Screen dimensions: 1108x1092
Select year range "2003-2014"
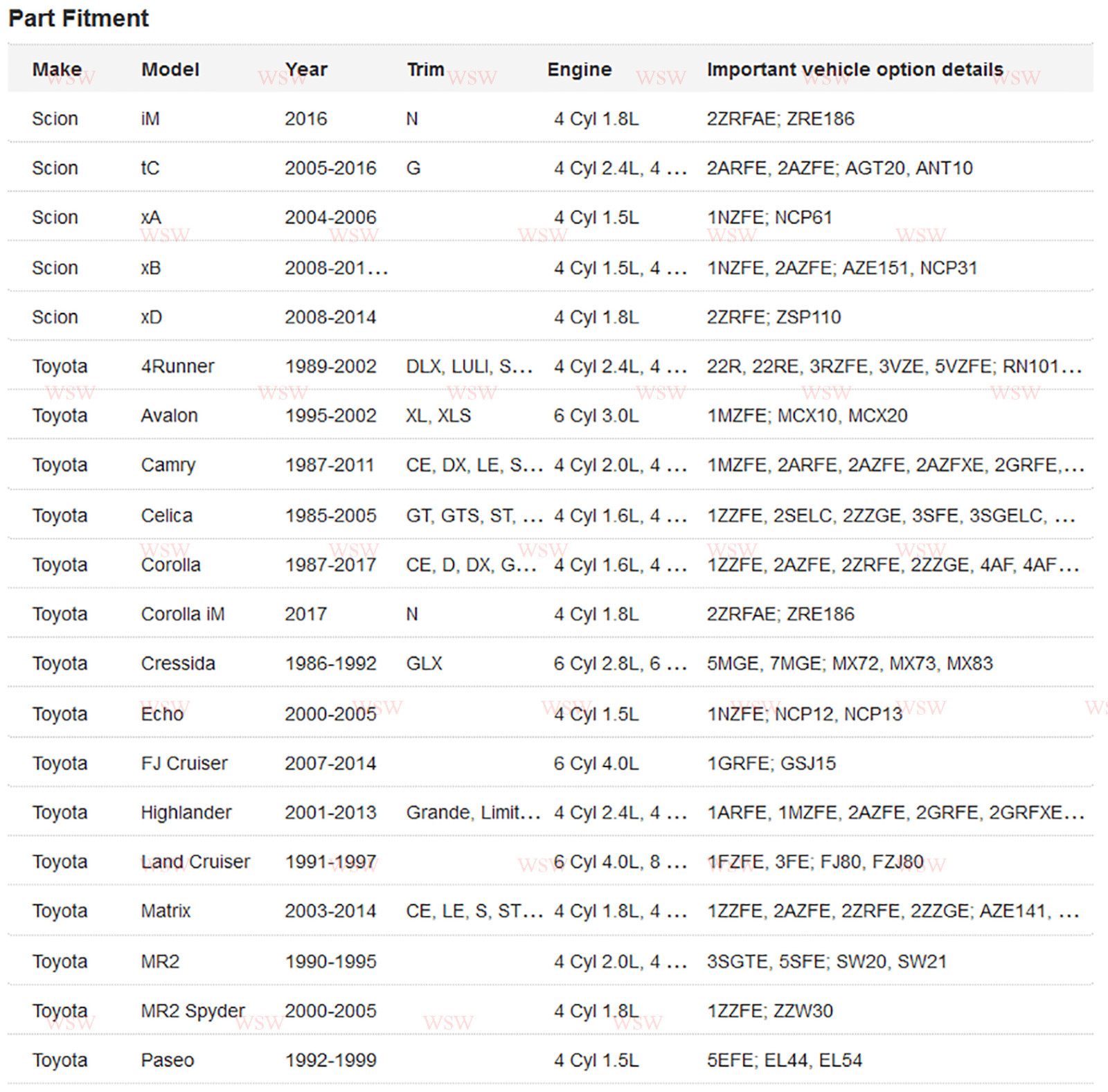[x=331, y=911]
